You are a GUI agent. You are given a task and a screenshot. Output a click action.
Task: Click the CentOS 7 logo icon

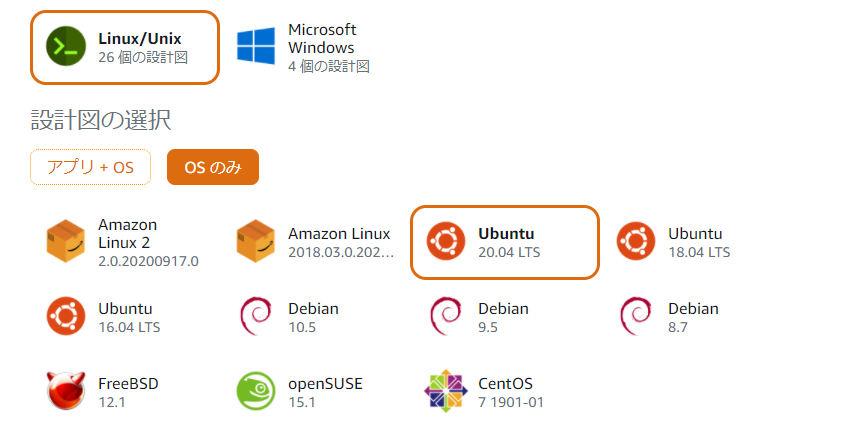446,391
